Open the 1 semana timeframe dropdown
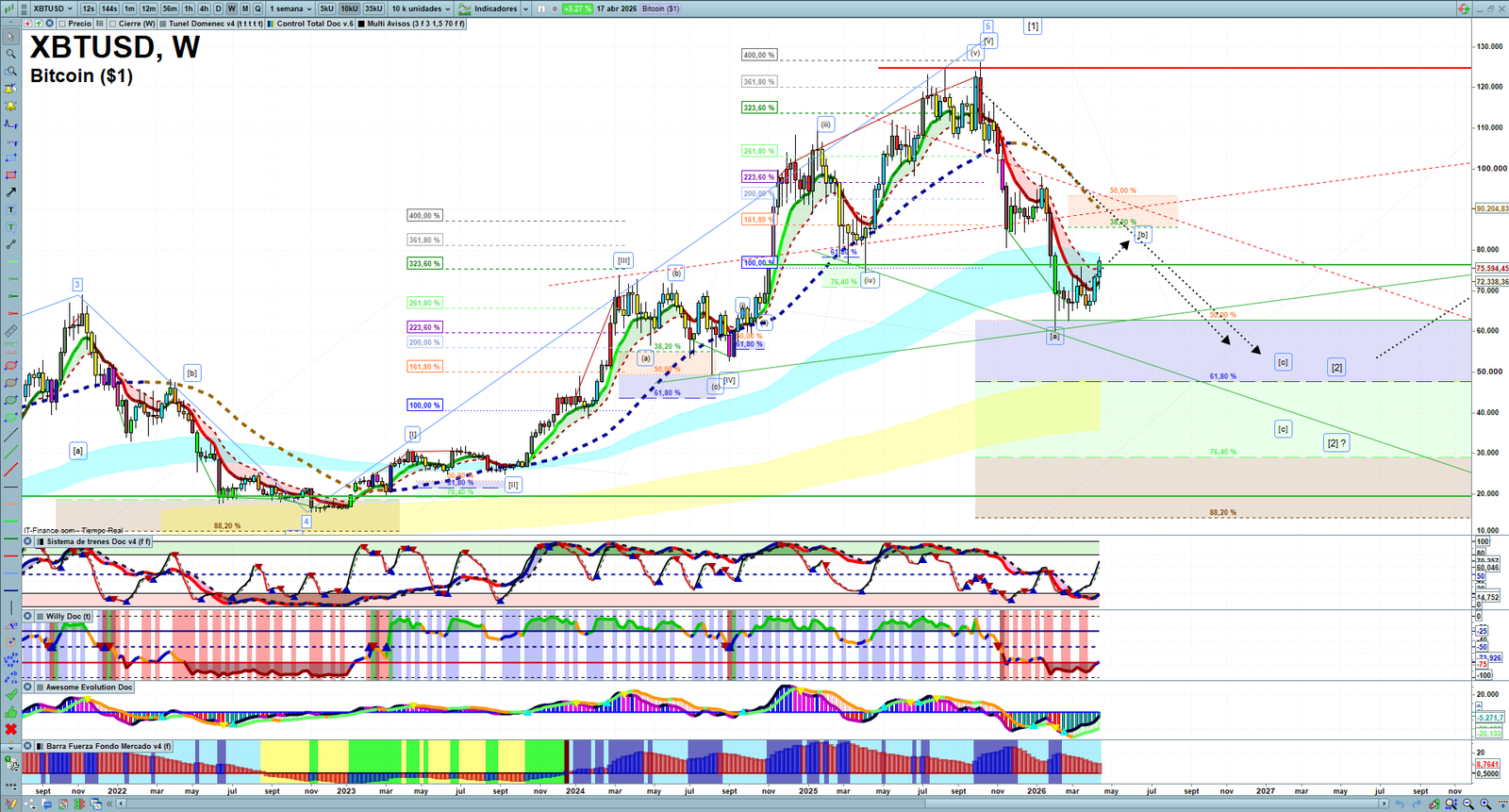Viewport: 1509px width, 812px height. pos(290,8)
